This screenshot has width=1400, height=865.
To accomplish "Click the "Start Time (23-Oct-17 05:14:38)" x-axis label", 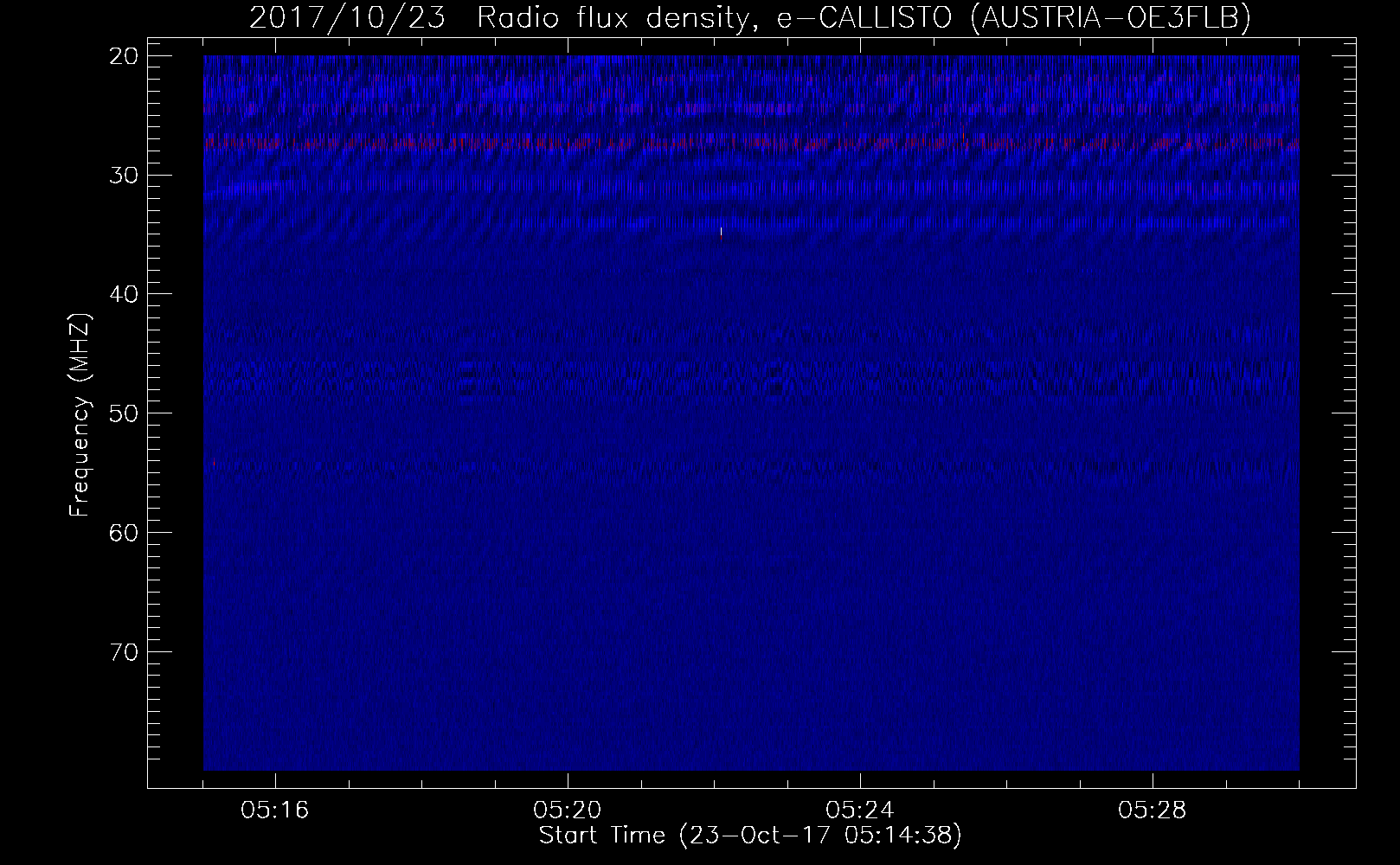I will pos(750,836).
